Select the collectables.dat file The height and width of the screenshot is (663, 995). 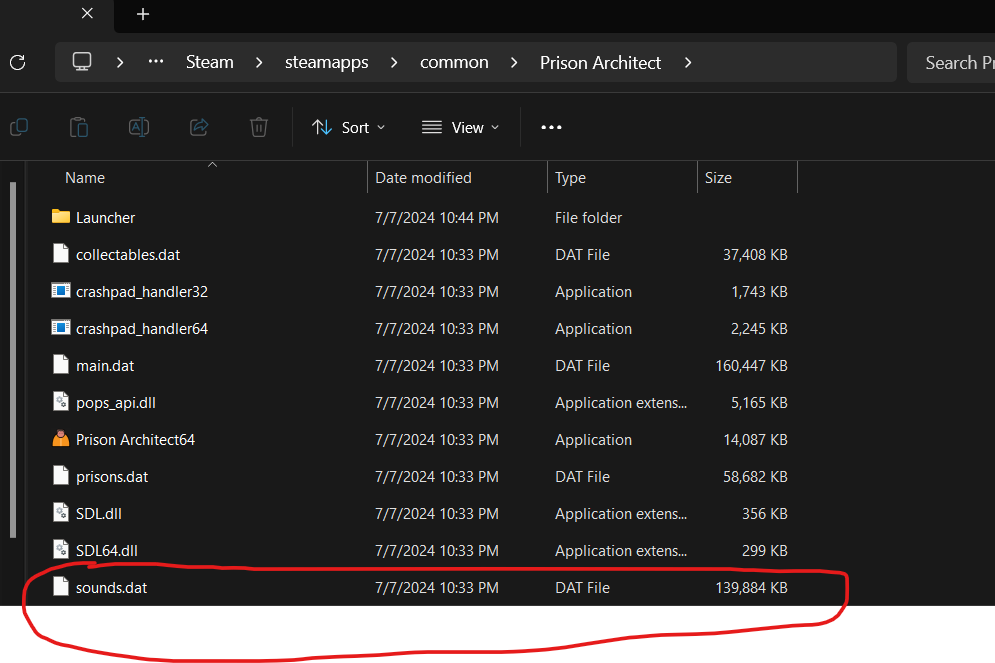click(128, 254)
